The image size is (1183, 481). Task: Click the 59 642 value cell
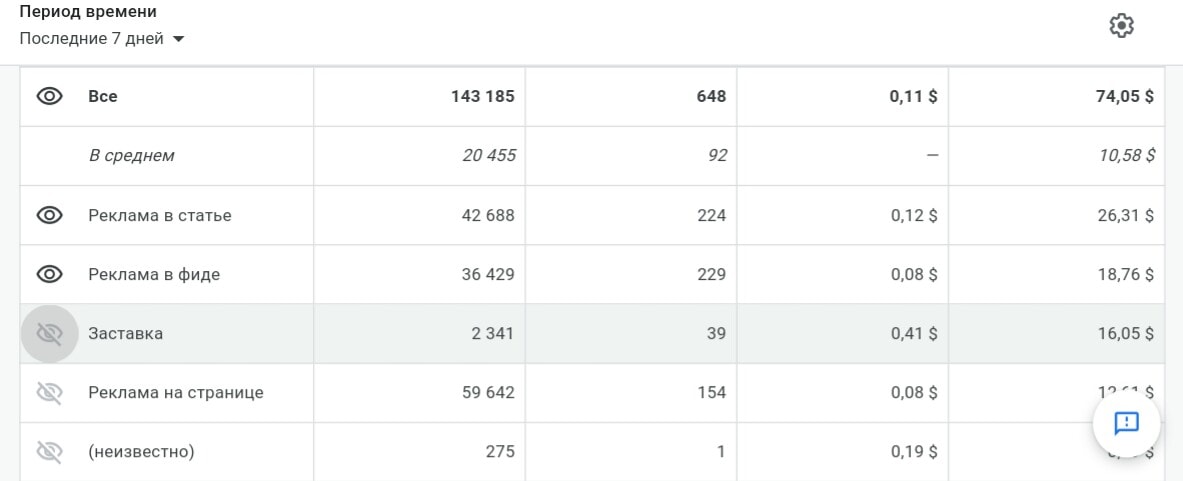(x=419, y=393)
